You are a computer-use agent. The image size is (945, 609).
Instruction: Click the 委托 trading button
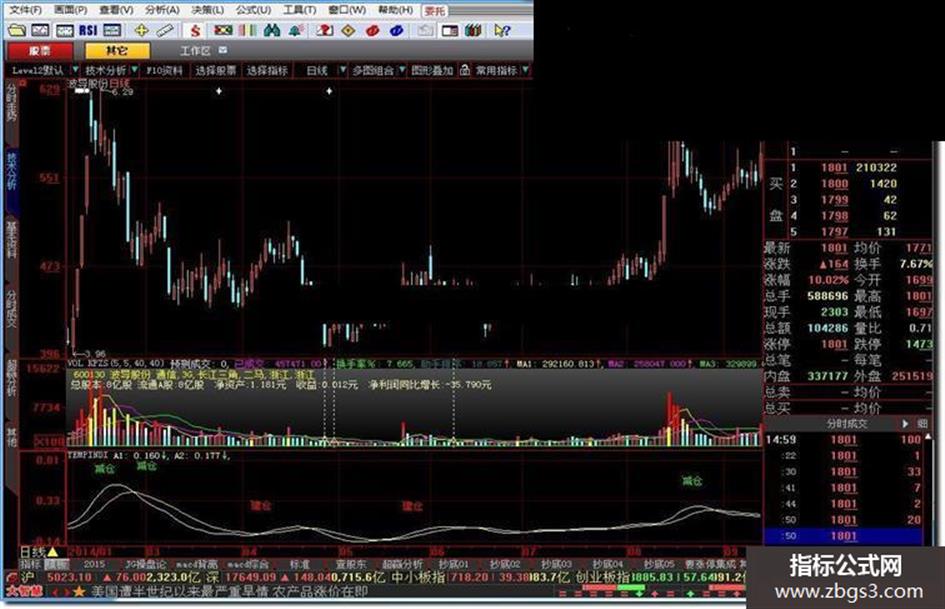[x=435, y=10]
